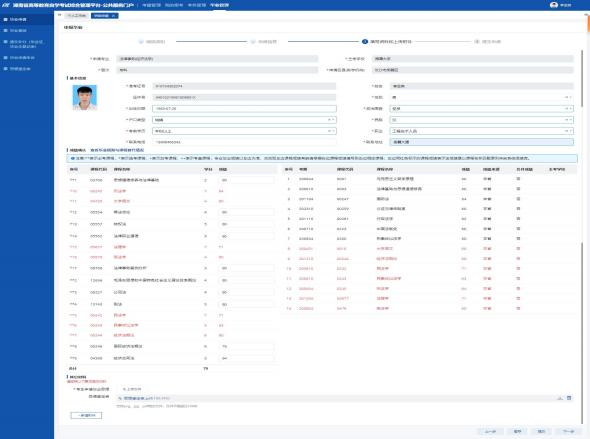Click the tab bar collapse arrows icon
This screenshot has height=439, width=590.
59,15
